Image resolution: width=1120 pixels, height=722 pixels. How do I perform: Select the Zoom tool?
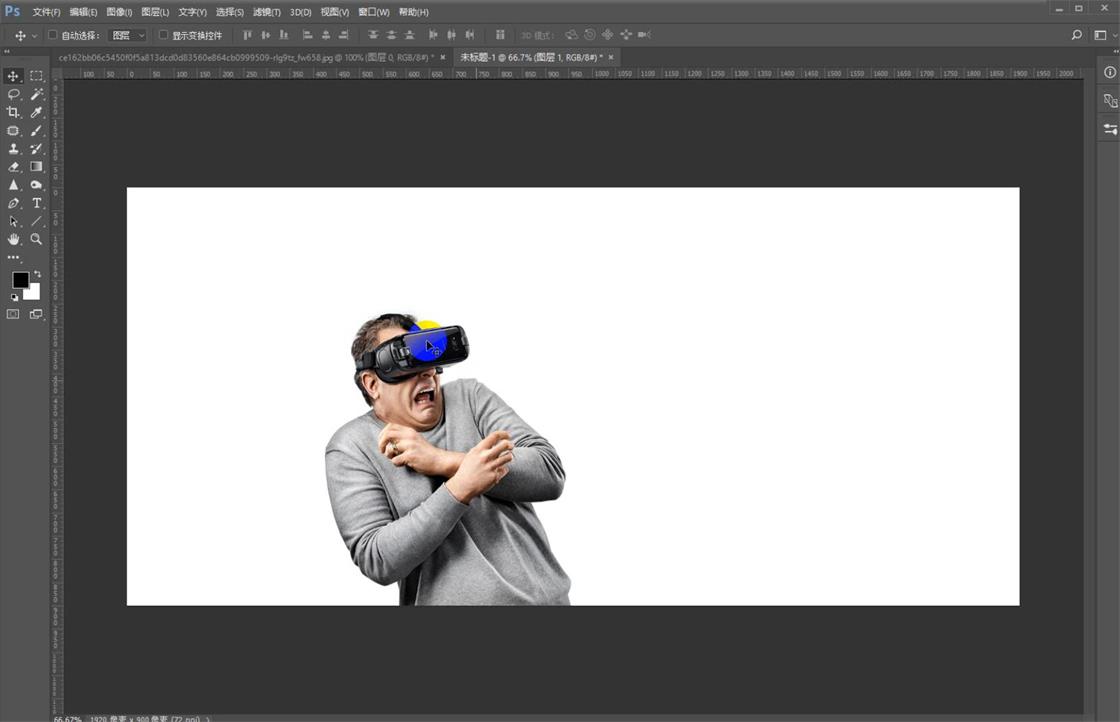click(x=36, y=239)
